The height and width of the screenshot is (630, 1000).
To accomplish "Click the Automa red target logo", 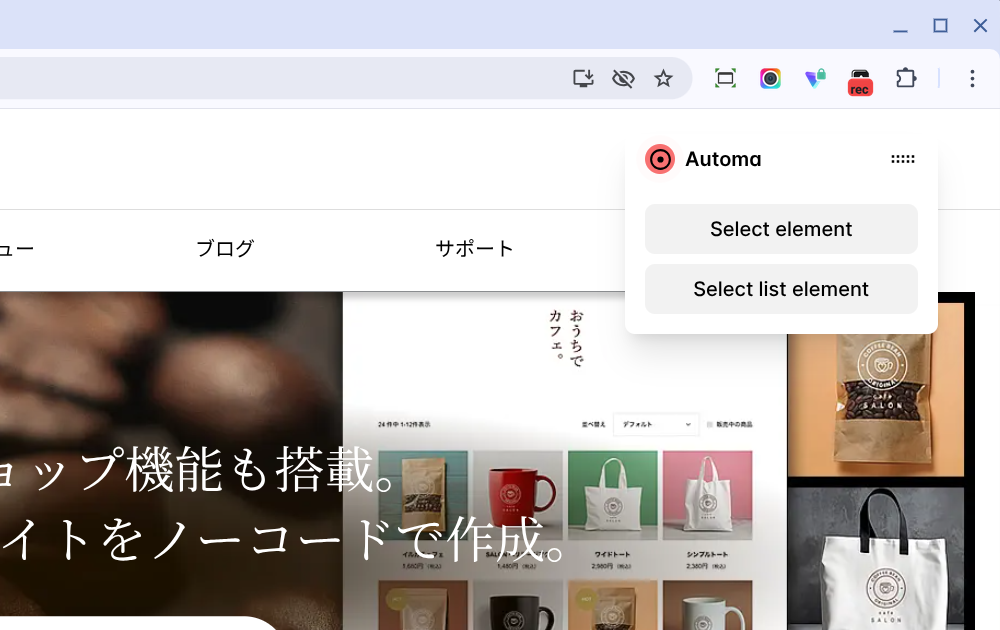I will [659, 159].
